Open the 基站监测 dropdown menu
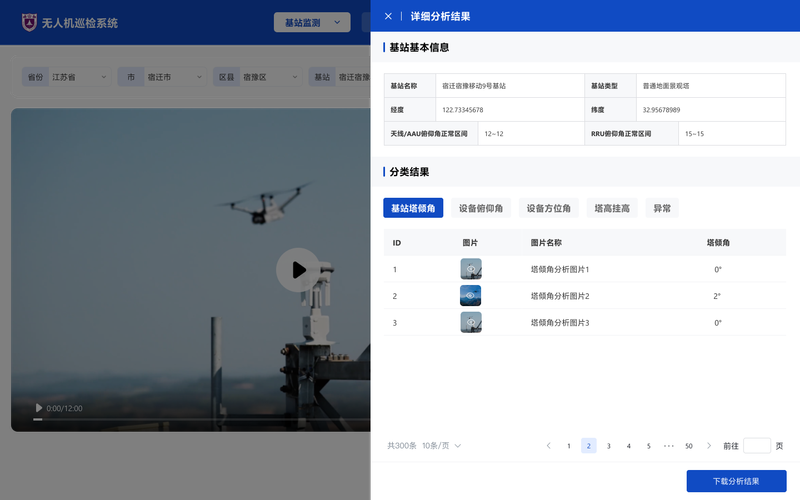 [x=312, y=22]
